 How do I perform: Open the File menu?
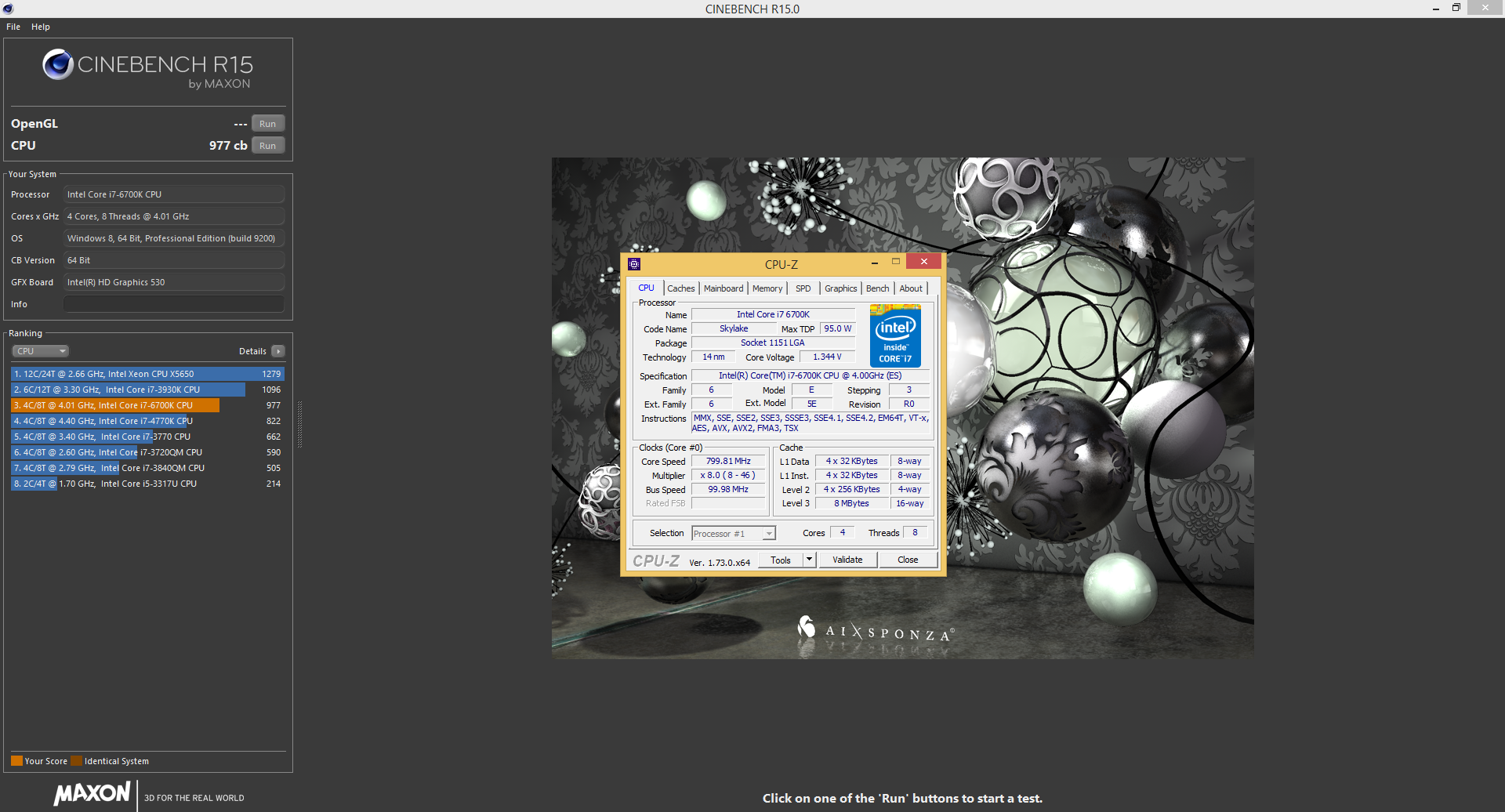click(x=13, y=27)
